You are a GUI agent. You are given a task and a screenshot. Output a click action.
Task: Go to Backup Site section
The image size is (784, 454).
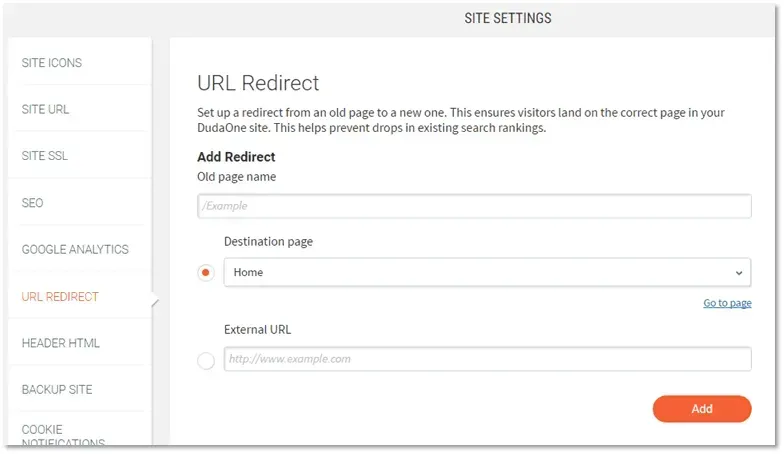click(57, 390)
